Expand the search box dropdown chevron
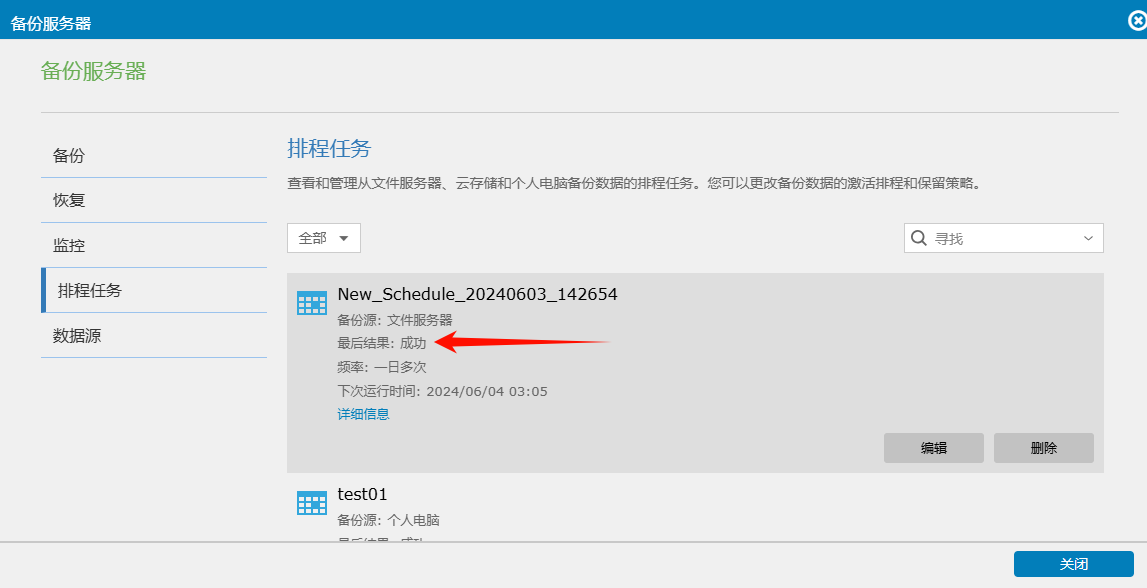Image resolution: width=1147 pixels, height=588 pixels. [x=1088, y=238]
